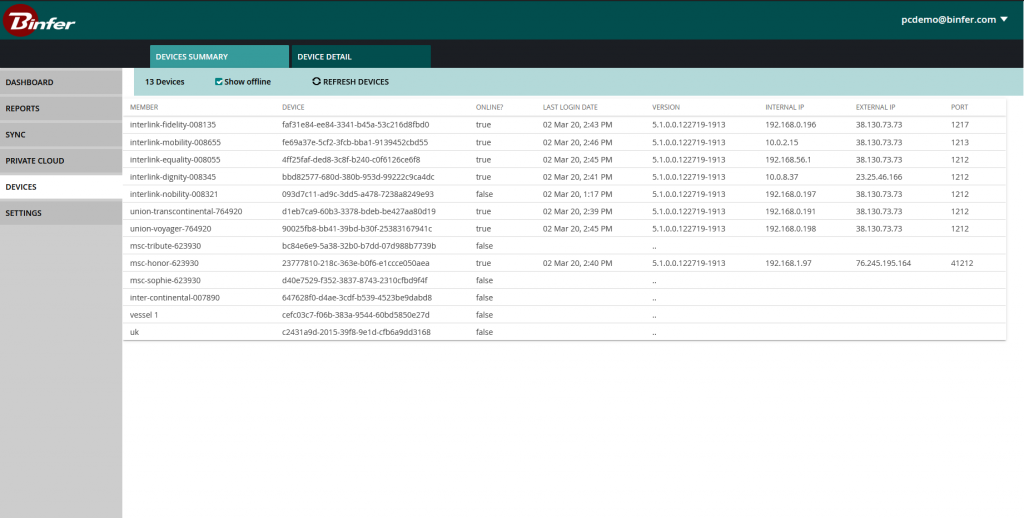Select member interlink-dignity-008345
The height and width of the screenshot is (518, 1024).
click(173, 177)
